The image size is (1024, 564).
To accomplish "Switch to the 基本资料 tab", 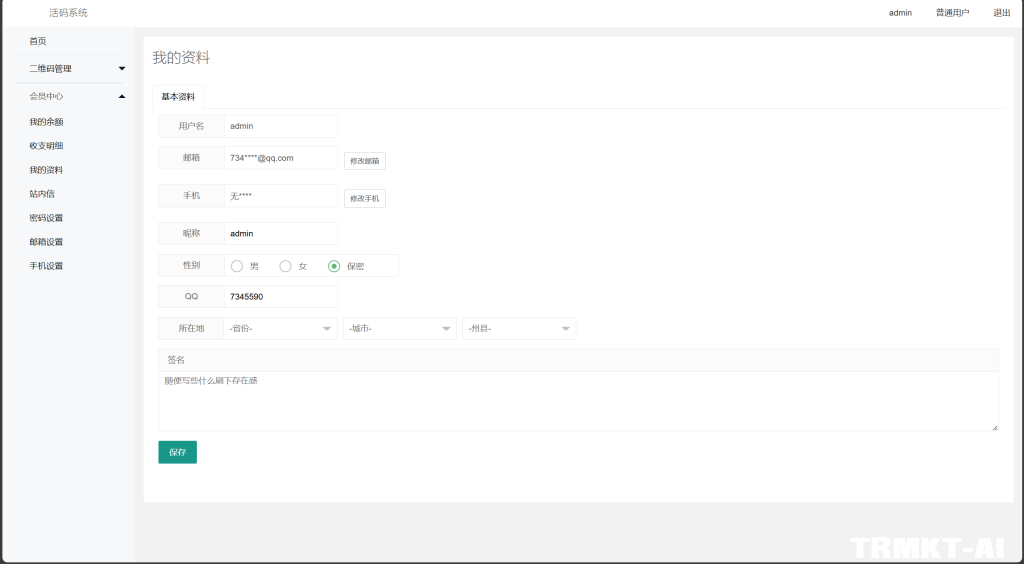I will (178, 97).
